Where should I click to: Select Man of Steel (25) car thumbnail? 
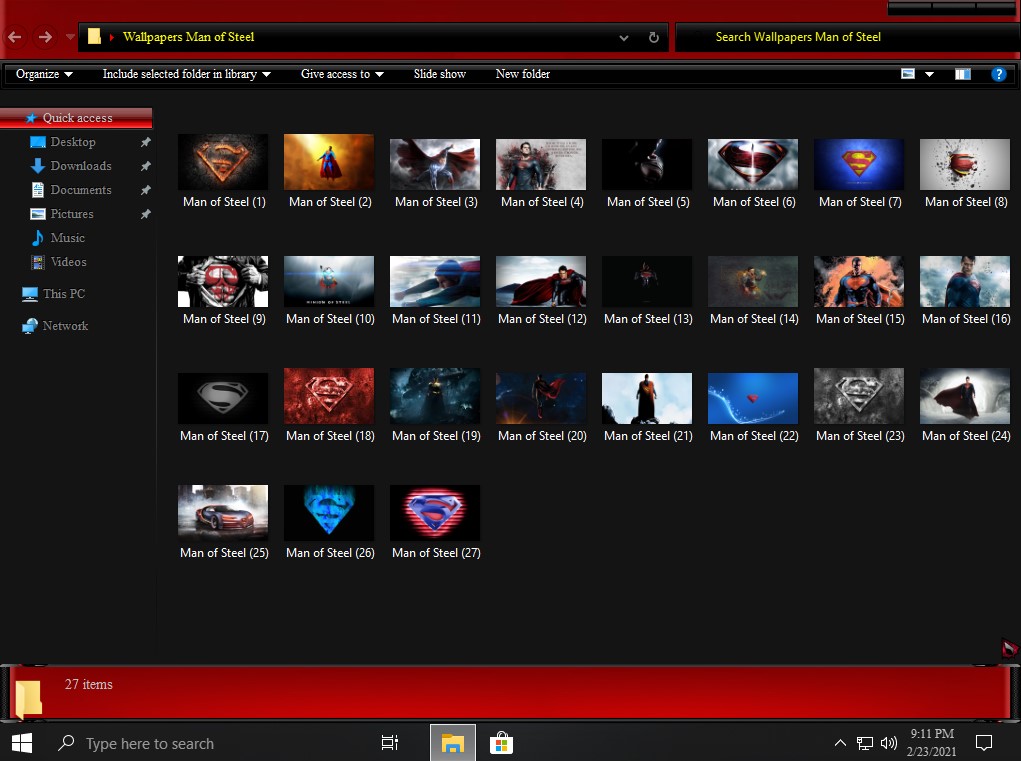coord(223,513)
